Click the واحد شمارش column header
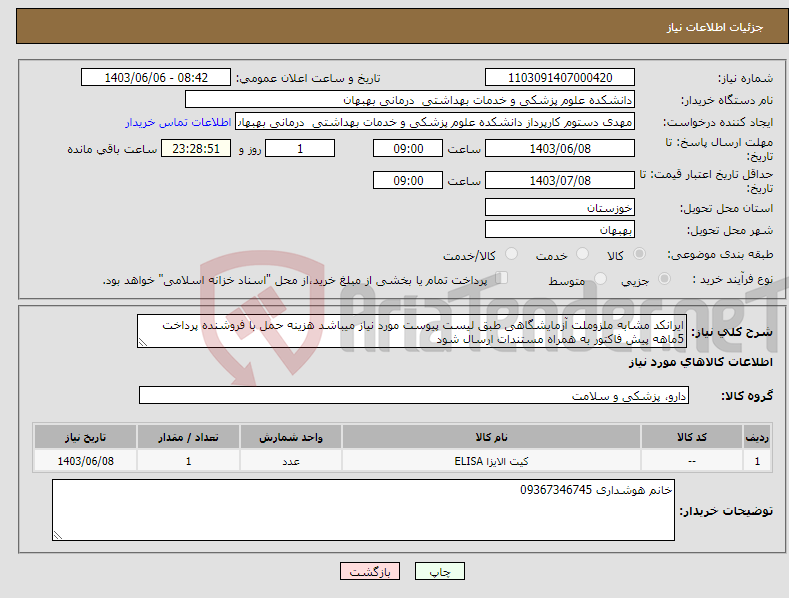The image size is (789, 598). [291, 437]
